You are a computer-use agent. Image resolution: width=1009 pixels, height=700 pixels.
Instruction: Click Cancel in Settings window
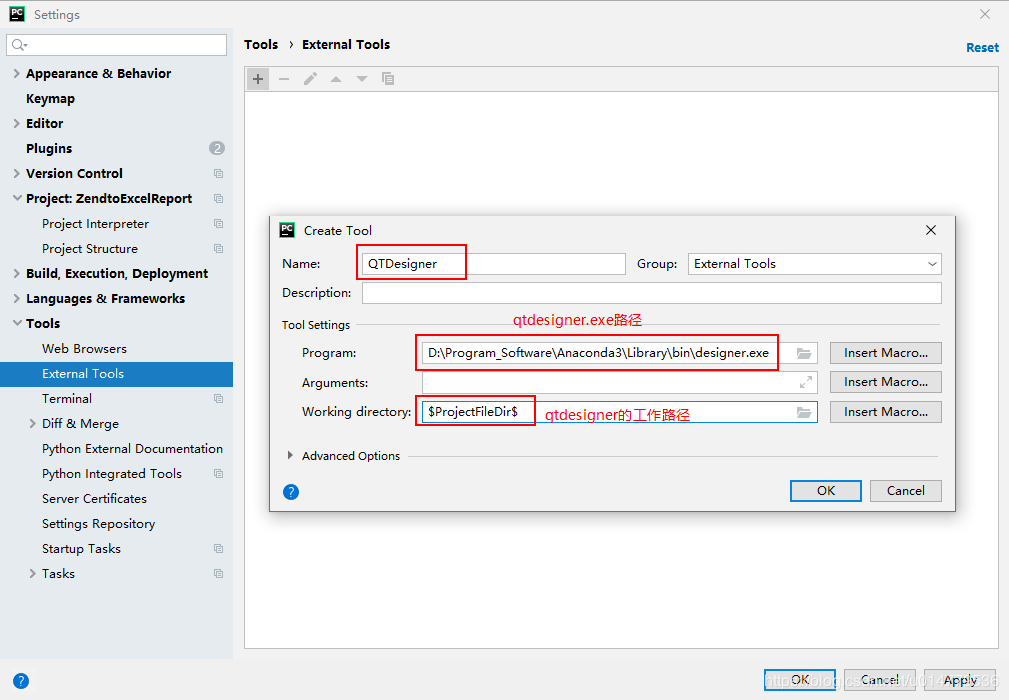[880, 680]
